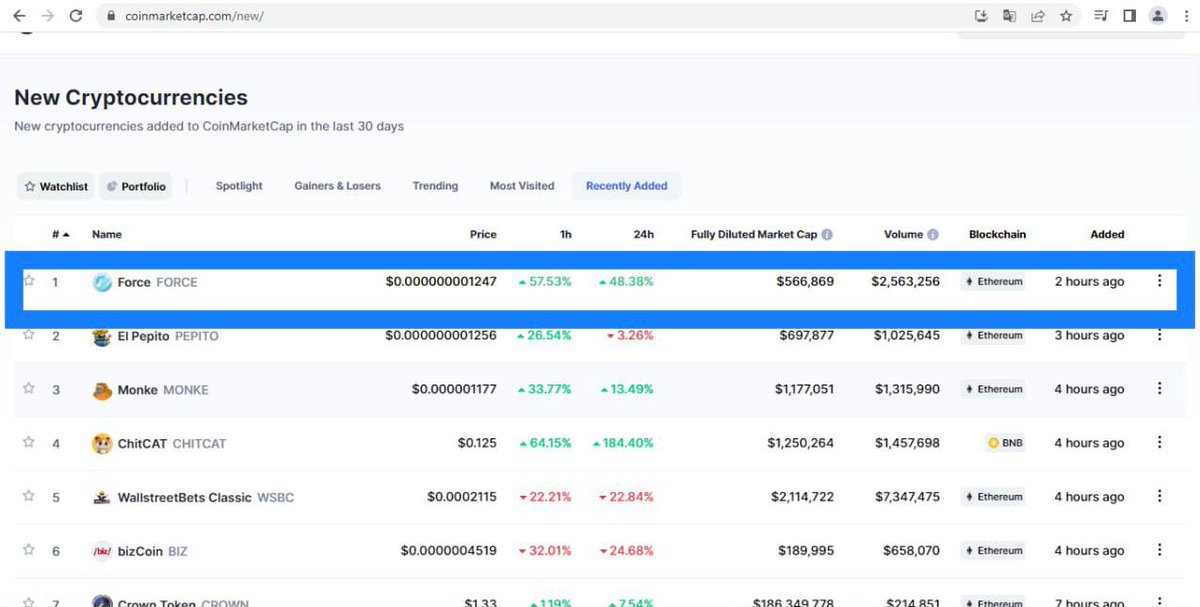Star bizCoin to favorite it
This screenshot has height=607, width=1200.
point(30,550)
